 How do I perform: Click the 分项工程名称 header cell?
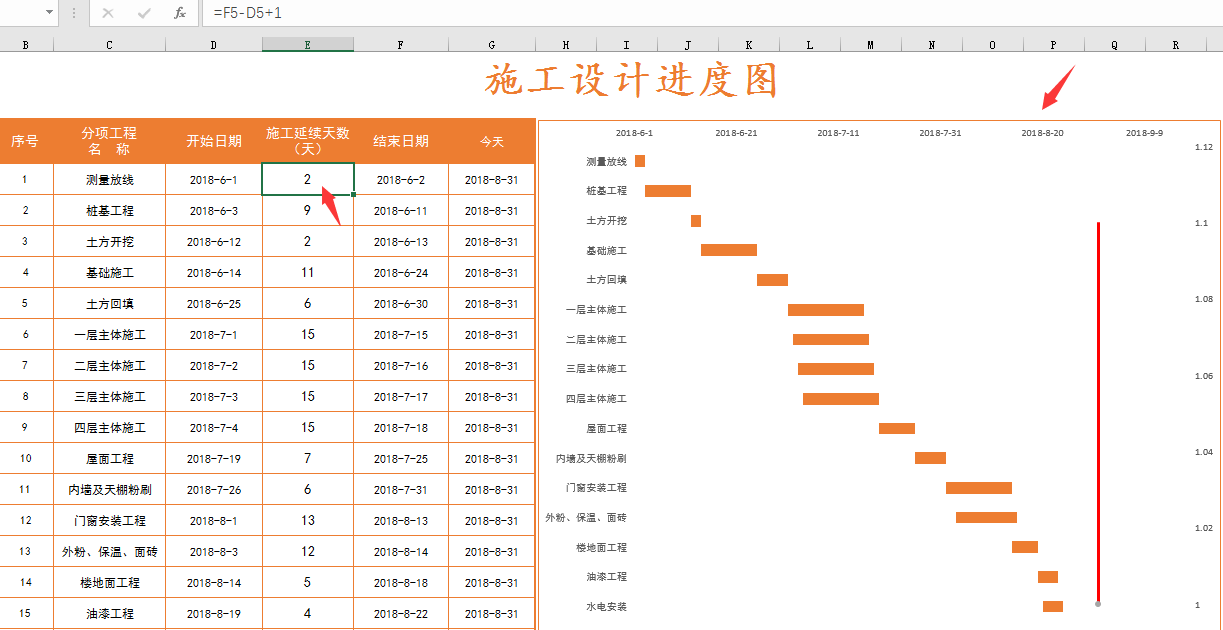coord(109,141)
